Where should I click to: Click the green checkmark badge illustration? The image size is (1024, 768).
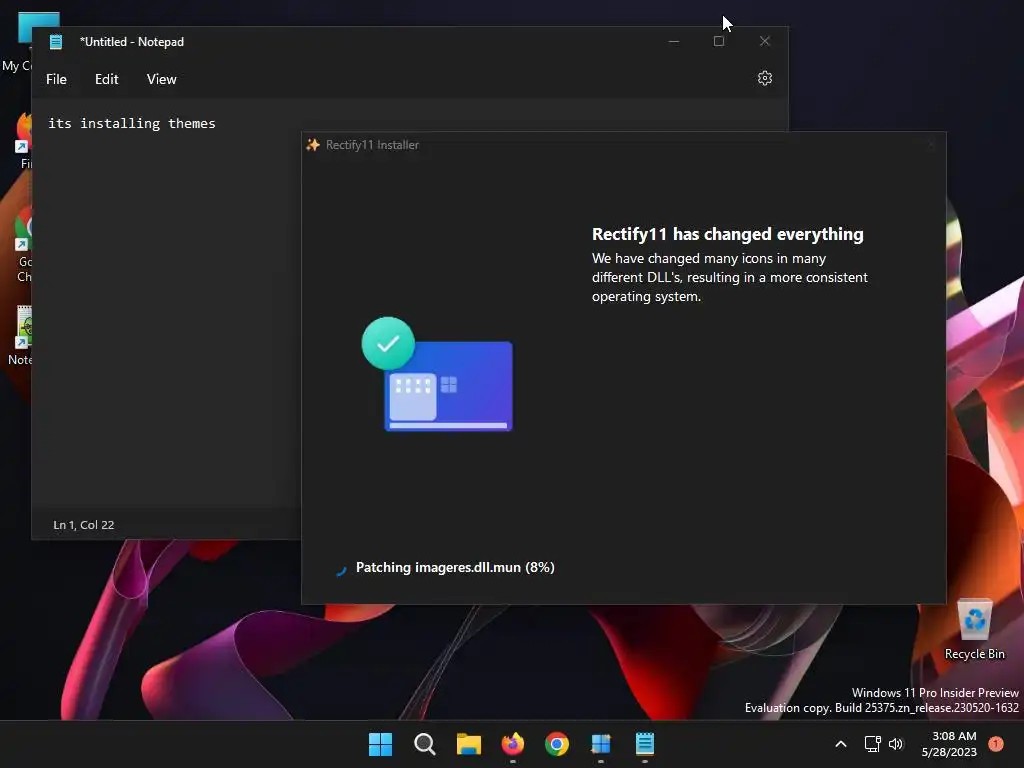pos(388,343)
